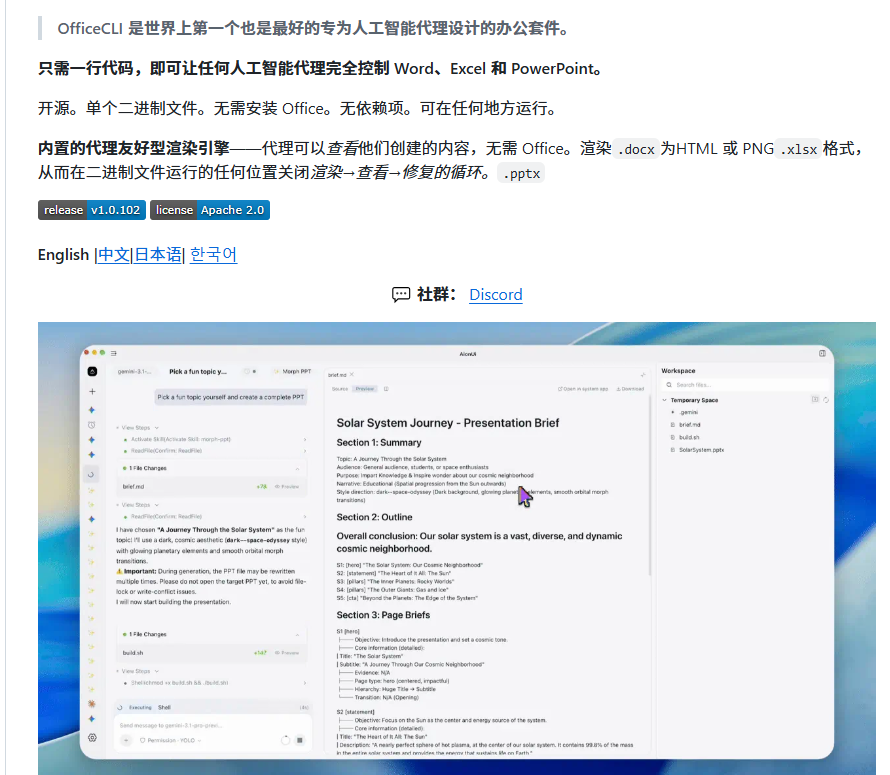The height and width of the screenshot is (775, 890).
Task: Collapse File Changes card above brief.md
Action: pyautogui.click(x=297, y=468)
